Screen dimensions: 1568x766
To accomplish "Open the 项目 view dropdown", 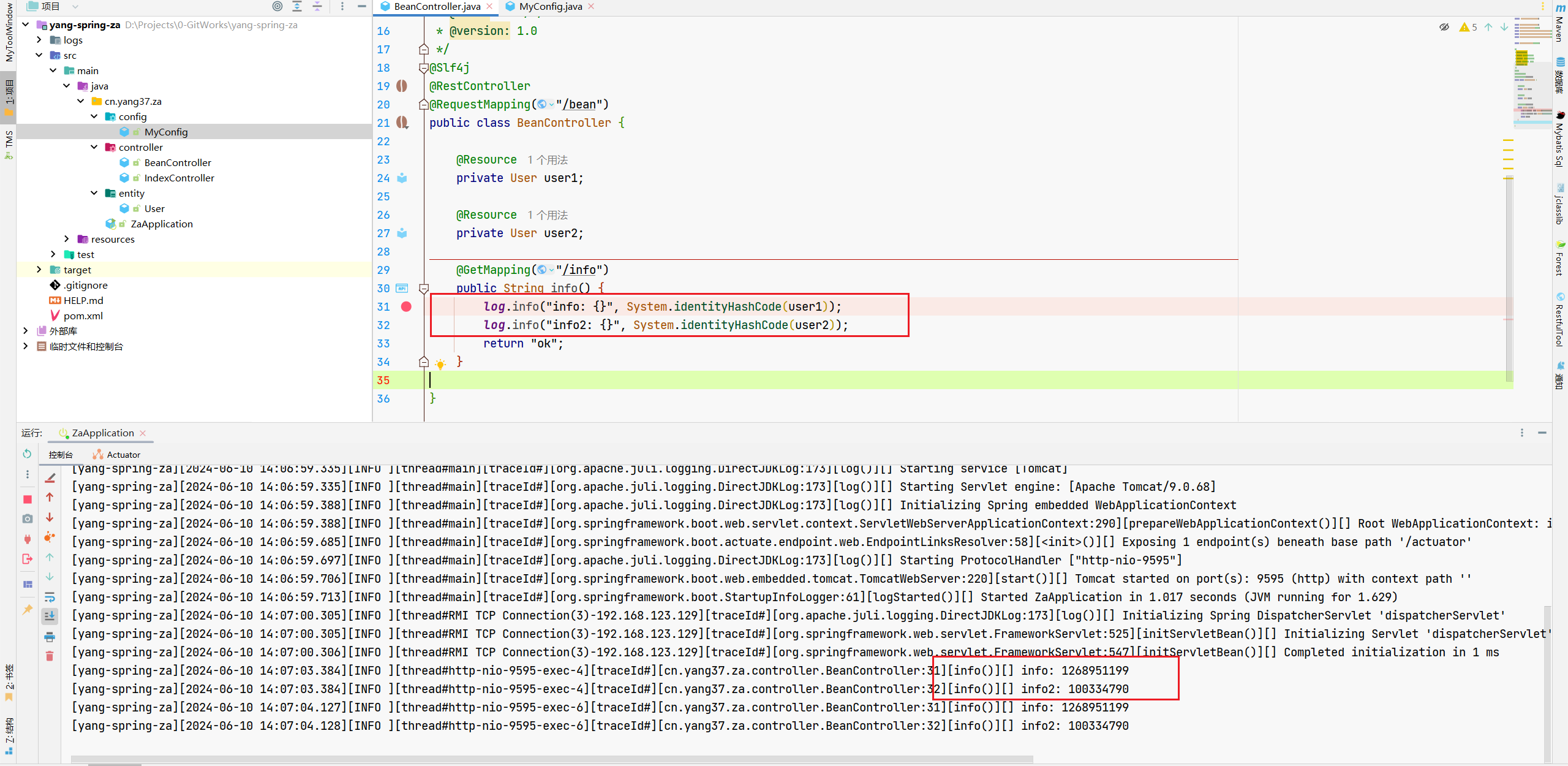I will click(75, 7).
